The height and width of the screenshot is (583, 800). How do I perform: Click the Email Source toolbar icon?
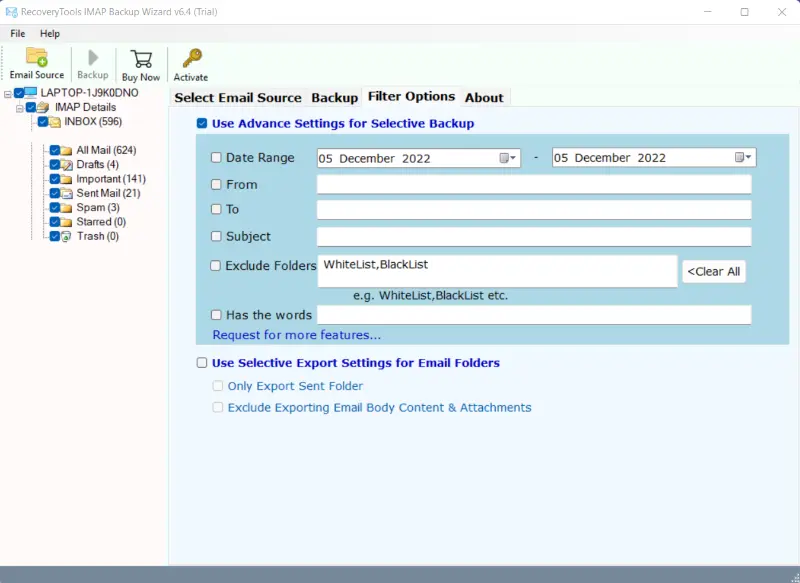[36, 58]
